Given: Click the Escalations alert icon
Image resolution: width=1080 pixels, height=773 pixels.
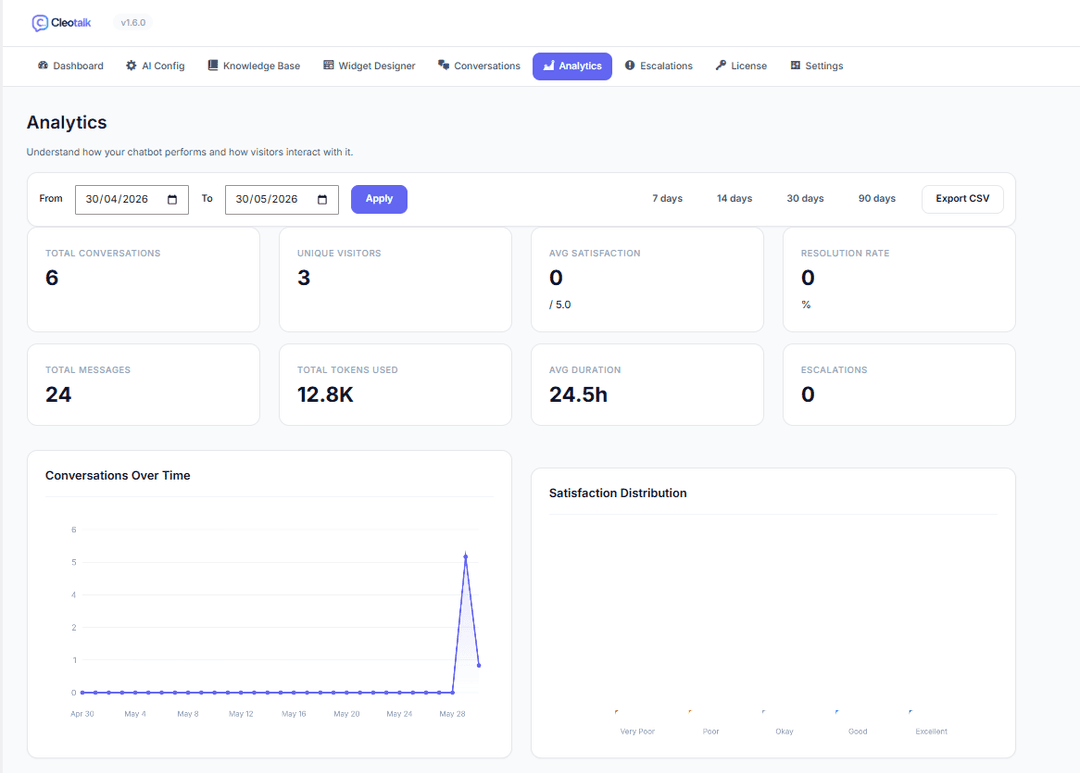Looking at the screenshot, I should coord(630,65).
